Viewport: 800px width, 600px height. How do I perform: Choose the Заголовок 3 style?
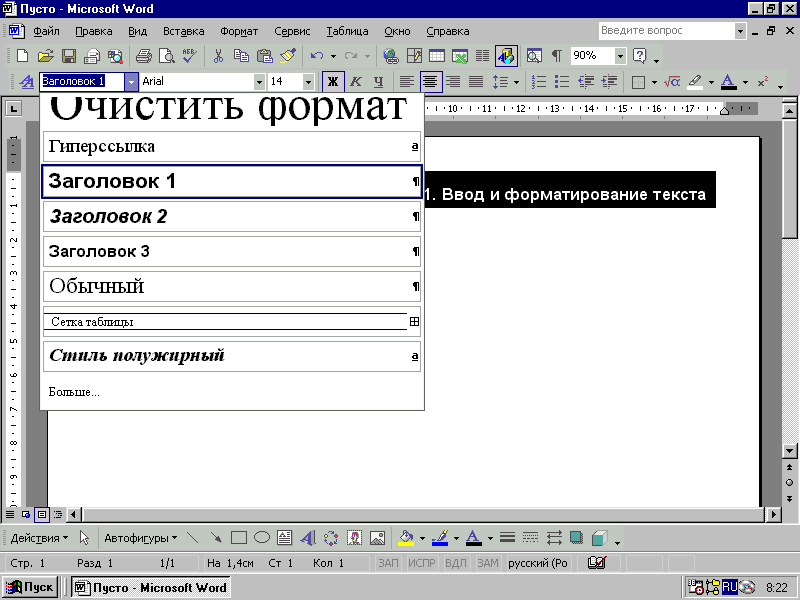(232, 251)
